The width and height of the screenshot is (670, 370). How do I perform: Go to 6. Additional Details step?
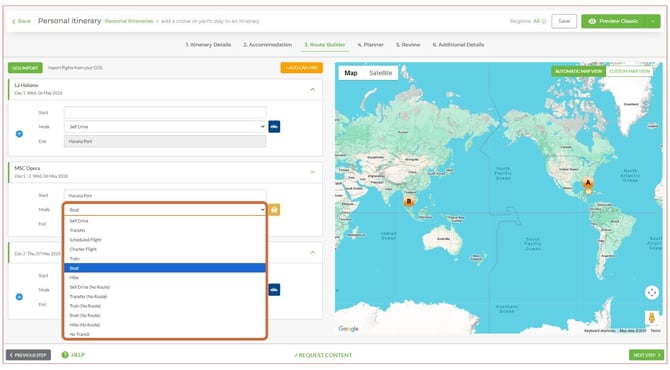pyautogui.click(x=458, y=44)
